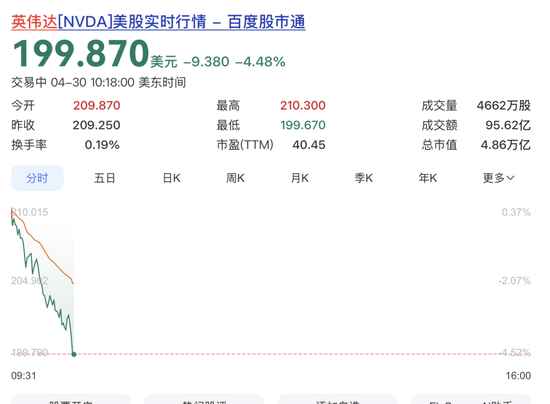Select the 年K chart tab
Screen dimensions: 550x404
428,178
